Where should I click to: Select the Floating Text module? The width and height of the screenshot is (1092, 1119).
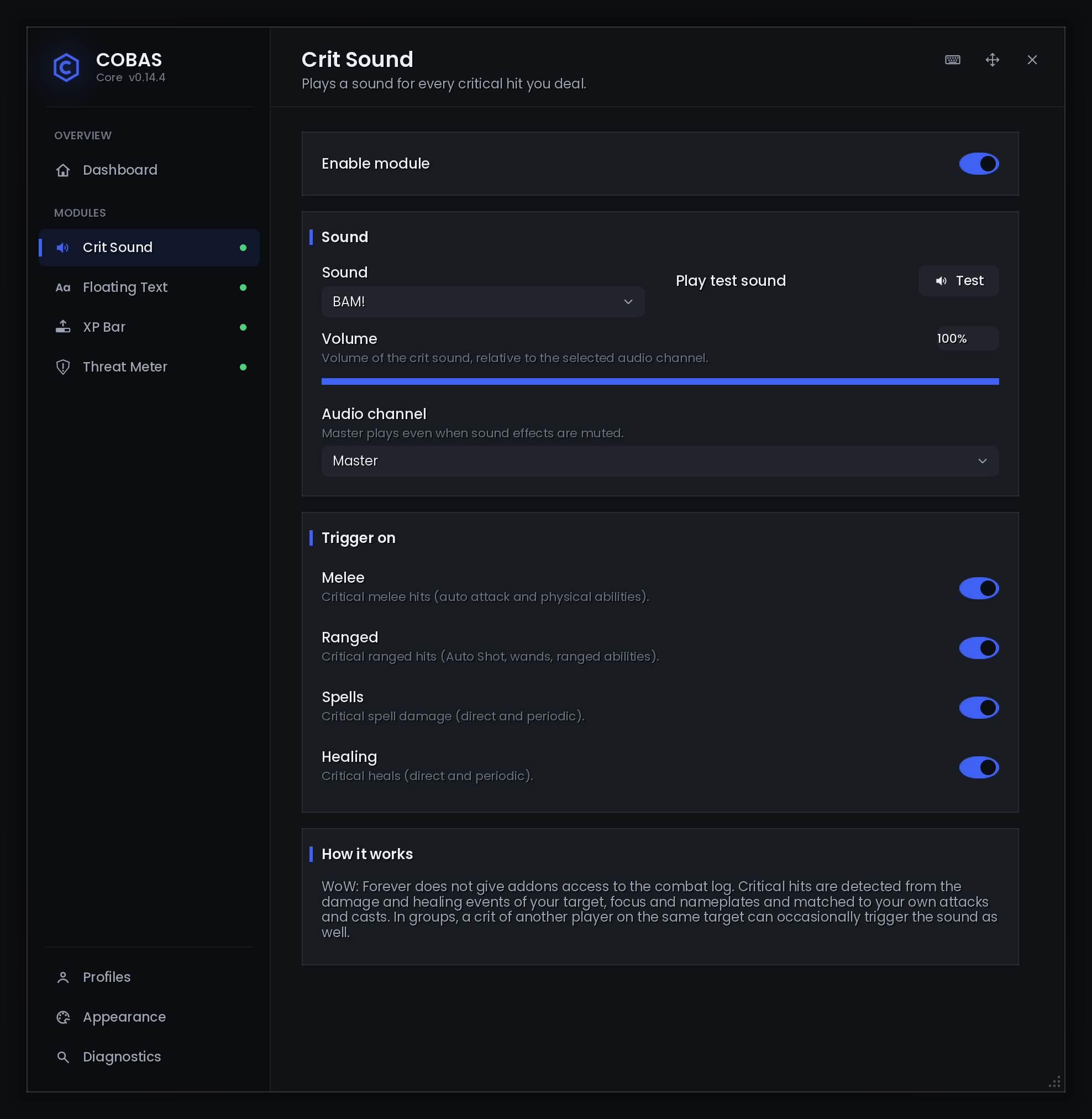(x=149, y=287)
